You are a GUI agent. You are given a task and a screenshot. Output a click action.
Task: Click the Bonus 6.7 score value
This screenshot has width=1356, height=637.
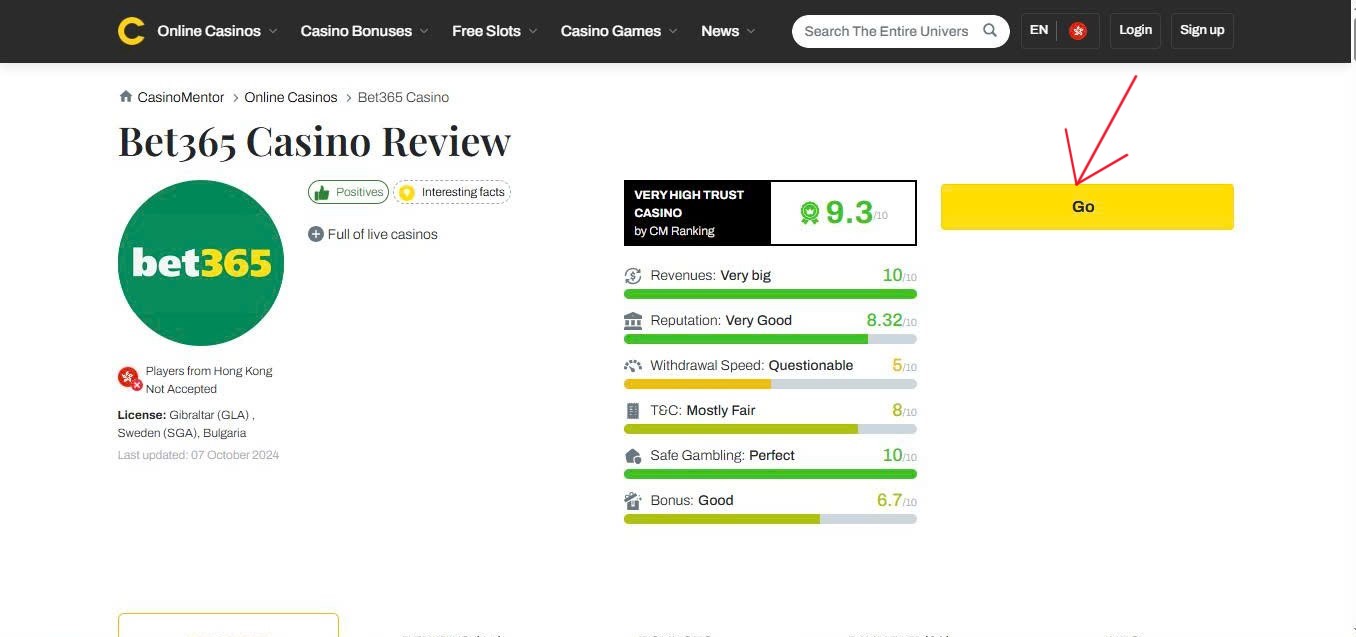coord(889,500)
